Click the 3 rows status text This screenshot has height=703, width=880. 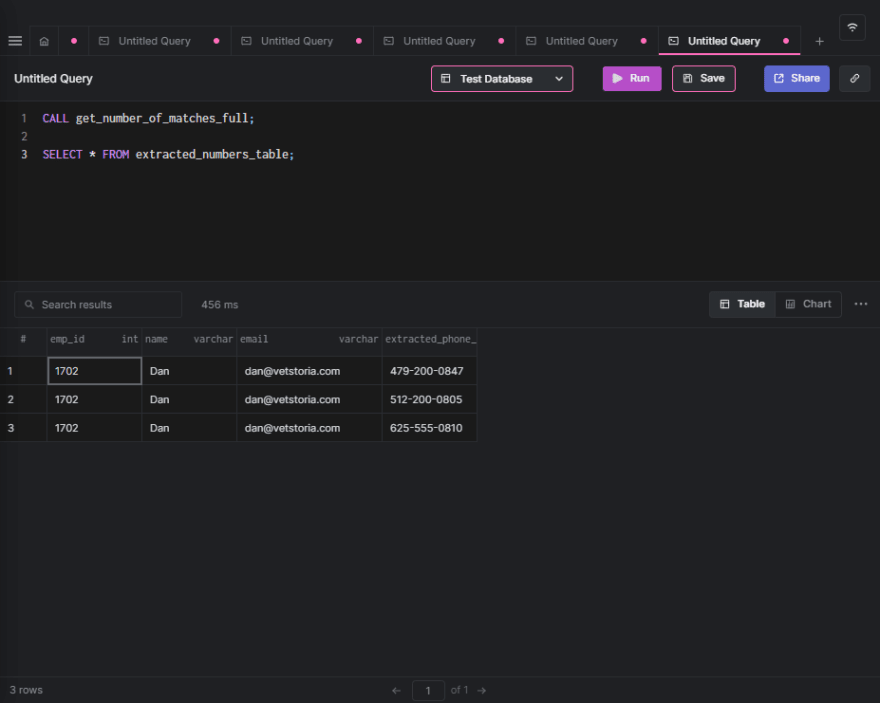pos(26,690)
